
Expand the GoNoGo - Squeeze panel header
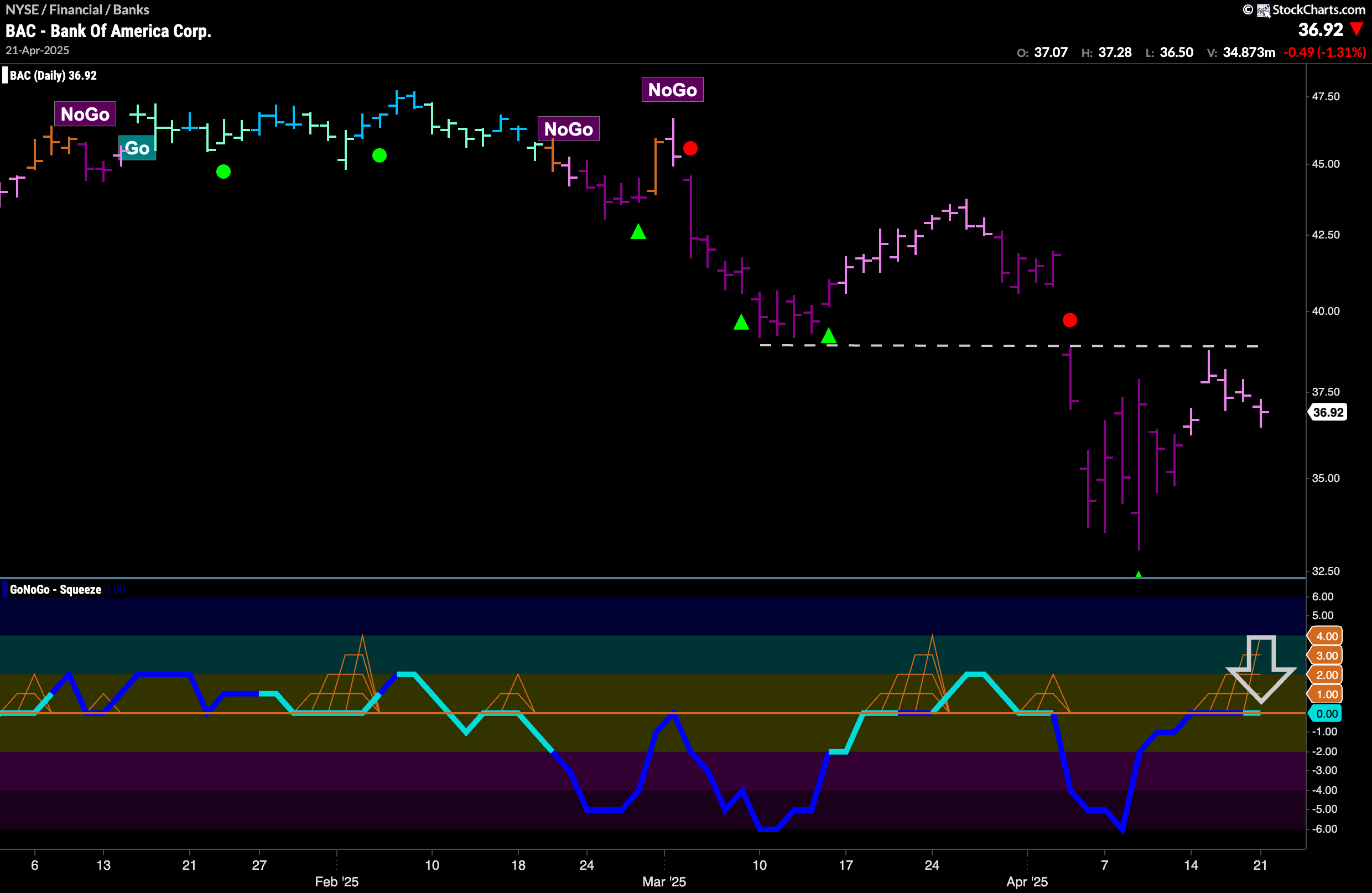pyautogui.click(x=55, y=589)
